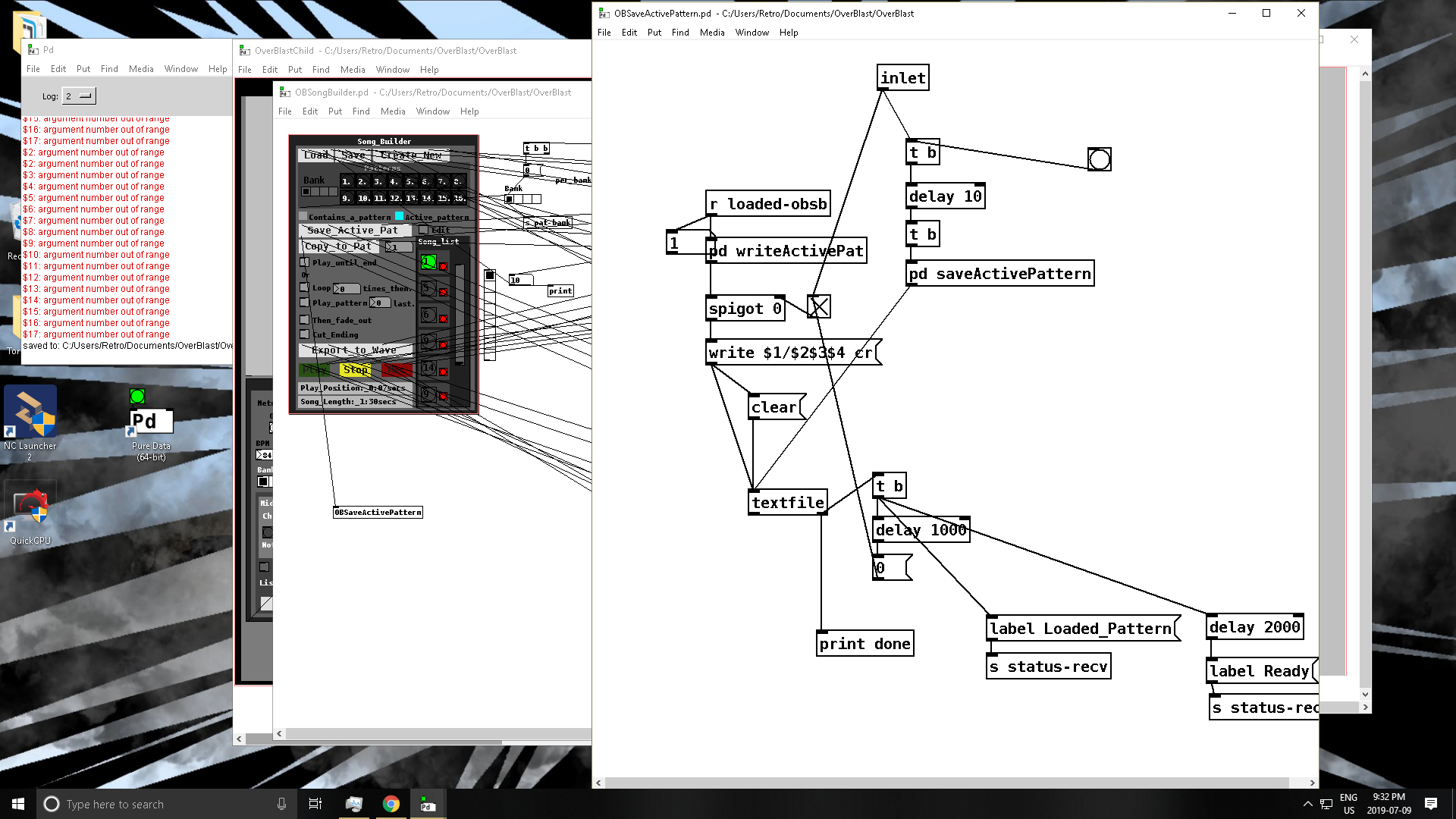Enable the Loop checkbox
This screenshot has width=1456, height=819.
[305, 287]
